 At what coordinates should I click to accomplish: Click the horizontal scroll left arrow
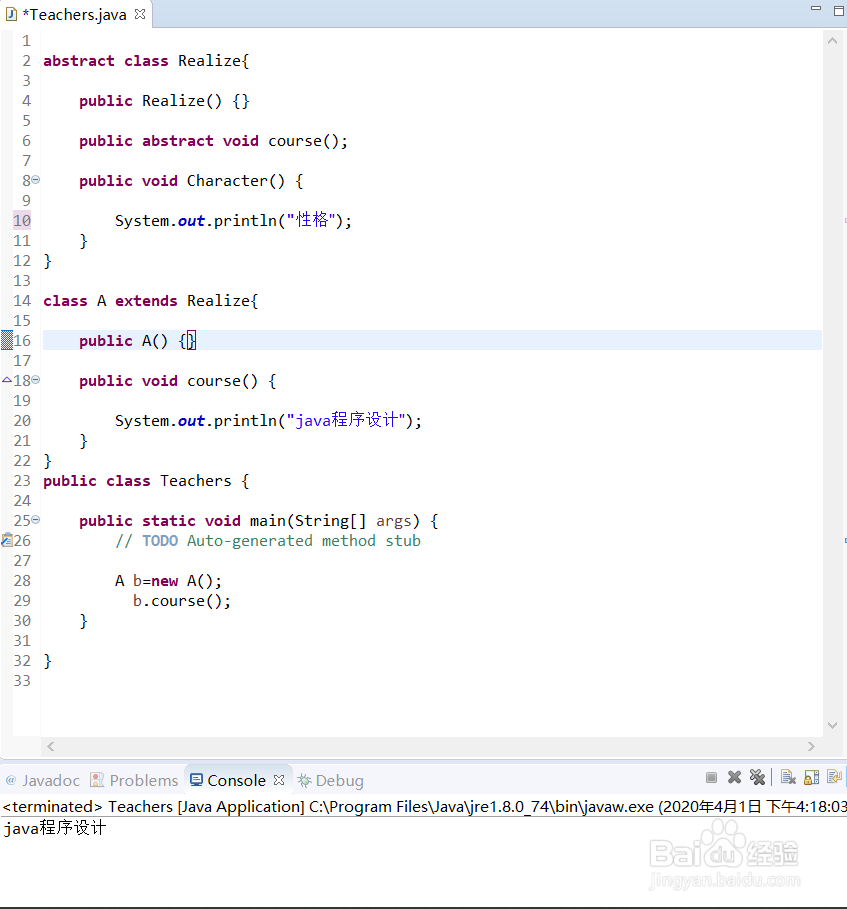coord(50,746)
